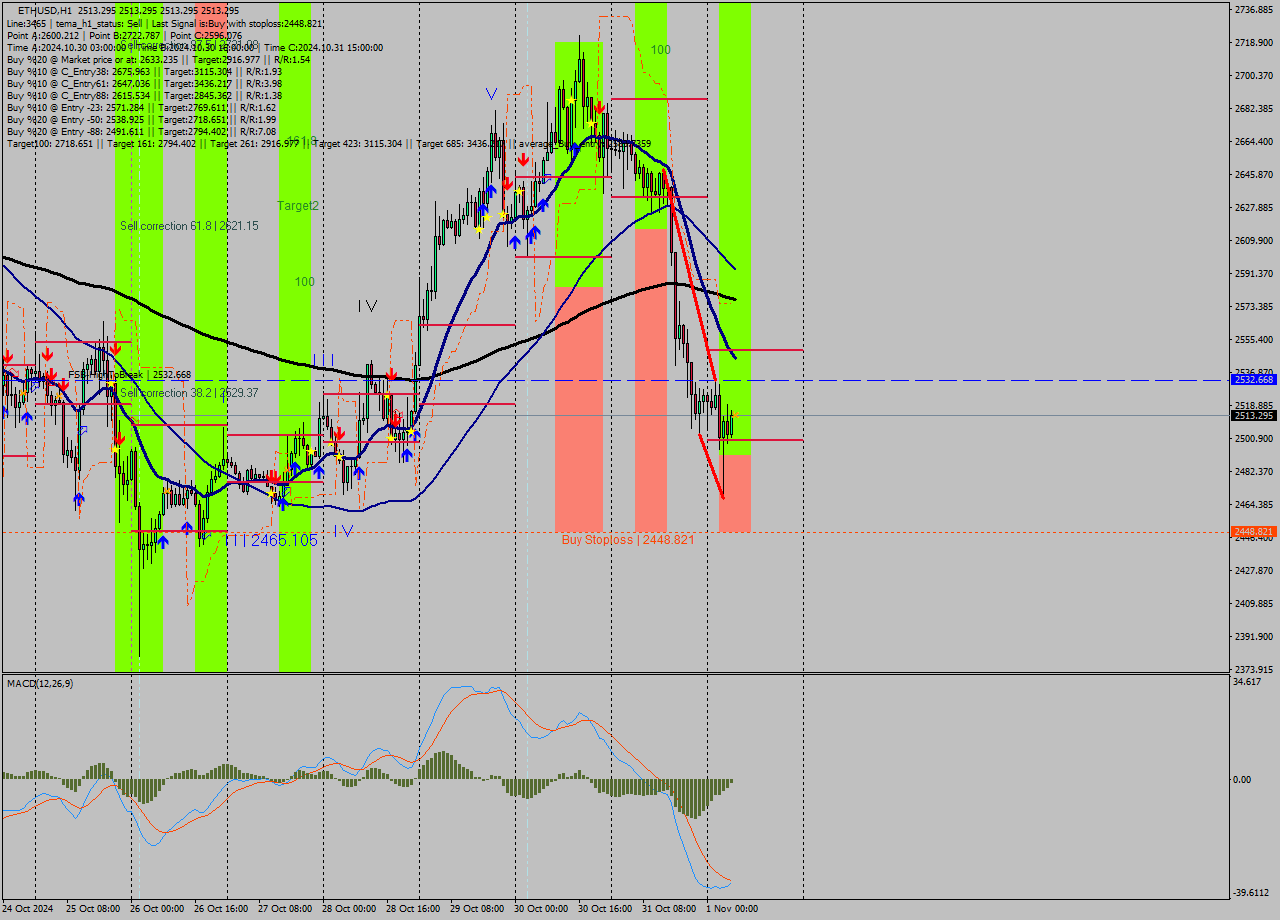Select the MACD(12,26,9) indicator label
This screenshot has width=1280, height=920.
click(x=40, y=683)
